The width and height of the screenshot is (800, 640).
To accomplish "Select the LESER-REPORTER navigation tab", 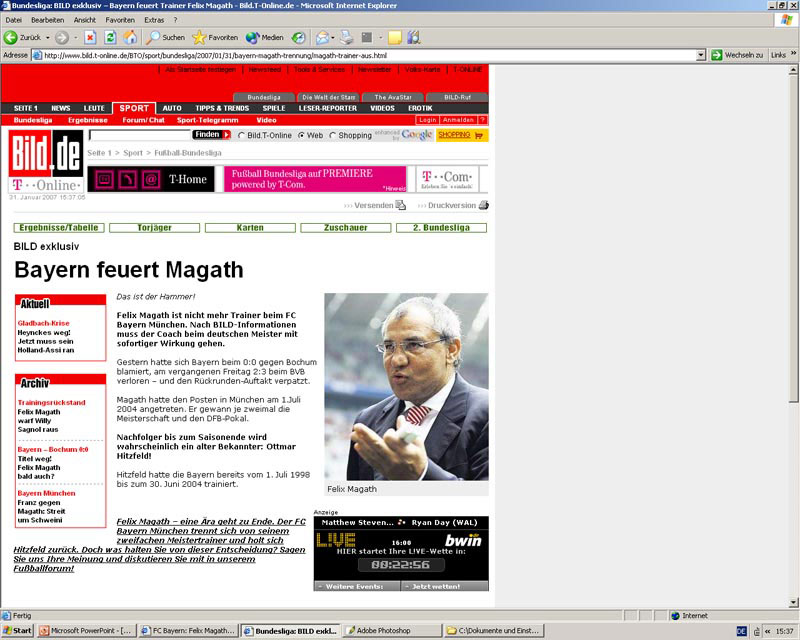I will coord(328,108).
